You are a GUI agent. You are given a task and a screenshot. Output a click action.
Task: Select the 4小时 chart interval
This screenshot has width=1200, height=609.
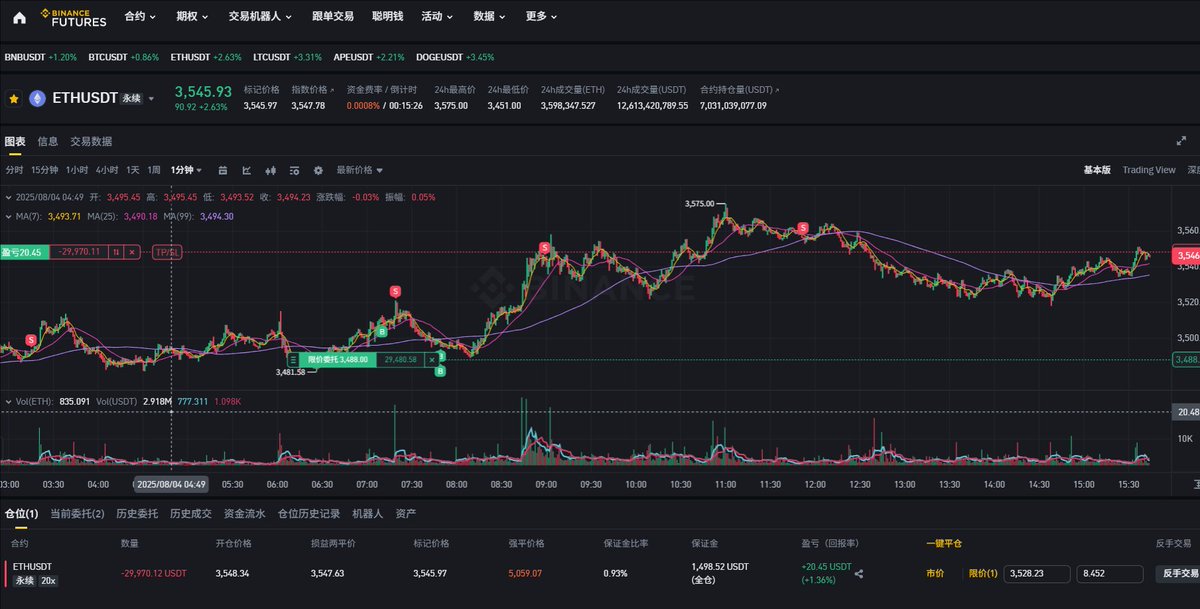[107, 170]
